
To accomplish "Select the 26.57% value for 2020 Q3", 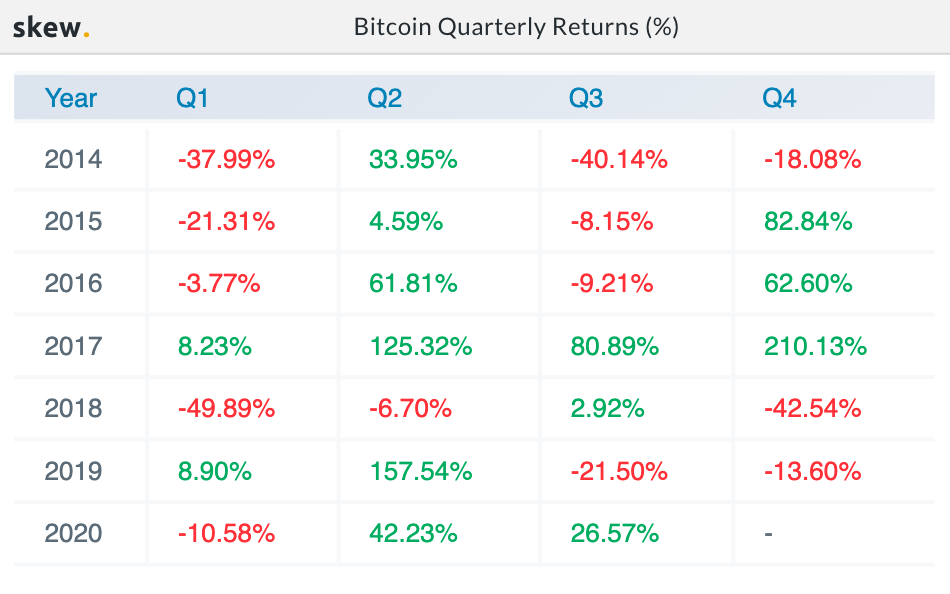I will (x=615, y=534).
